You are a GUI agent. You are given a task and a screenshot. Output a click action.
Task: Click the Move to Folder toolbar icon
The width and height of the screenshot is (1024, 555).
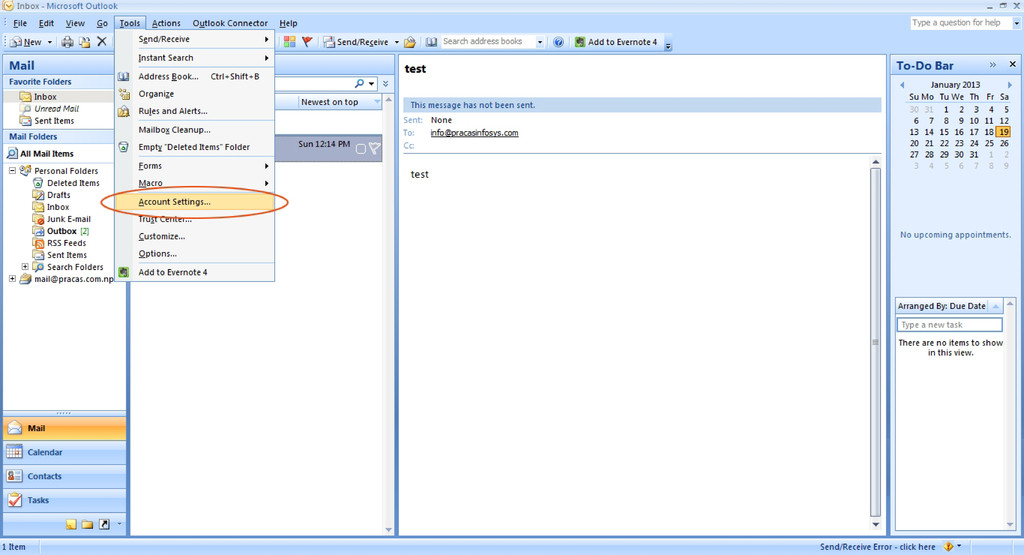(84, 42)
